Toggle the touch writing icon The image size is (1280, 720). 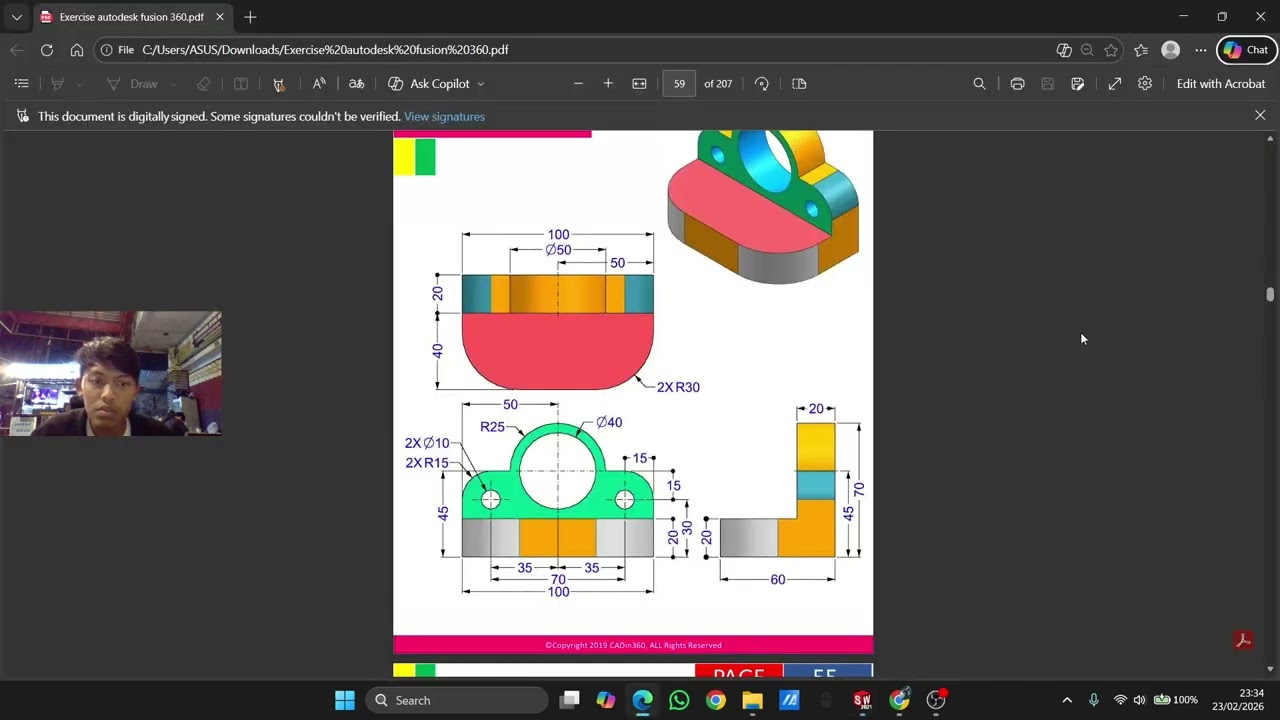pyautogui.click(x=279, y=84)
